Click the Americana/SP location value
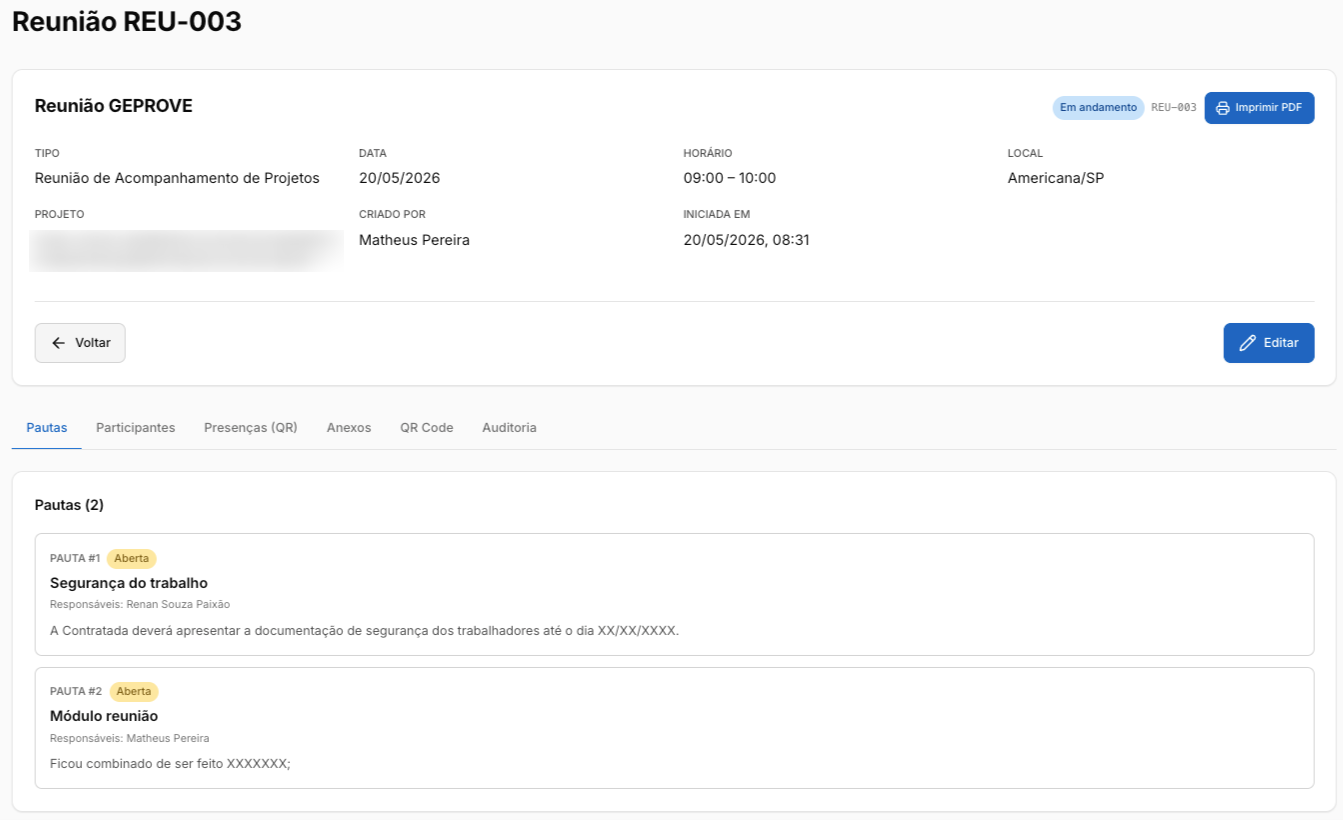This screenshot has height=820, width=1343. pyautogui.click(x=1056, y=179)
